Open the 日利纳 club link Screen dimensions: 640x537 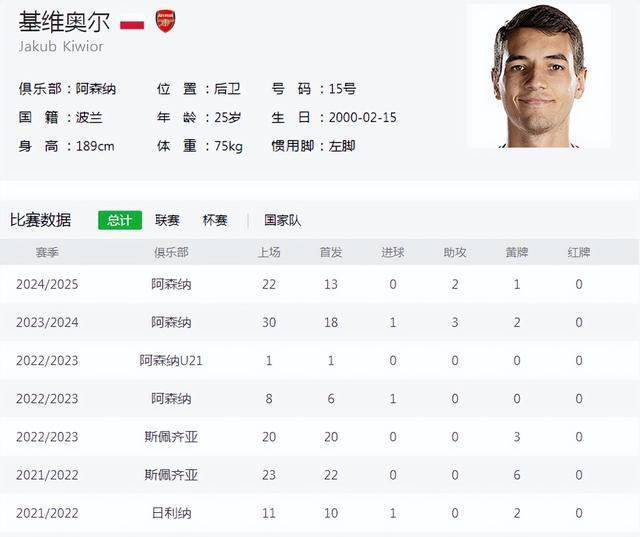pos(171,513)
